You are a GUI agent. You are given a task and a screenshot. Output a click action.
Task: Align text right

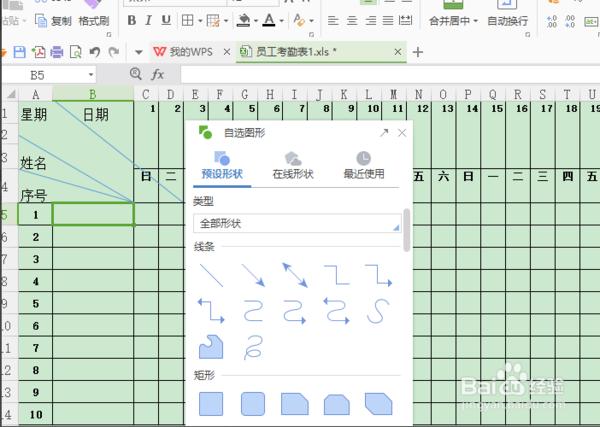pyautogui.click(x=370, y=21)
